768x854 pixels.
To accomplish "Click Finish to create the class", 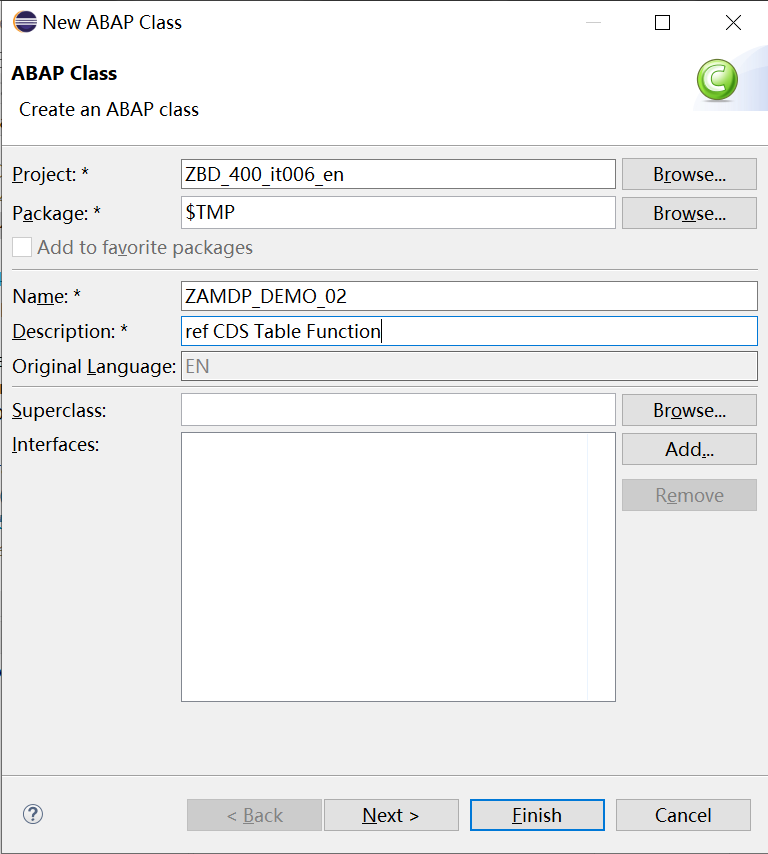I will (x=537, y=815).
